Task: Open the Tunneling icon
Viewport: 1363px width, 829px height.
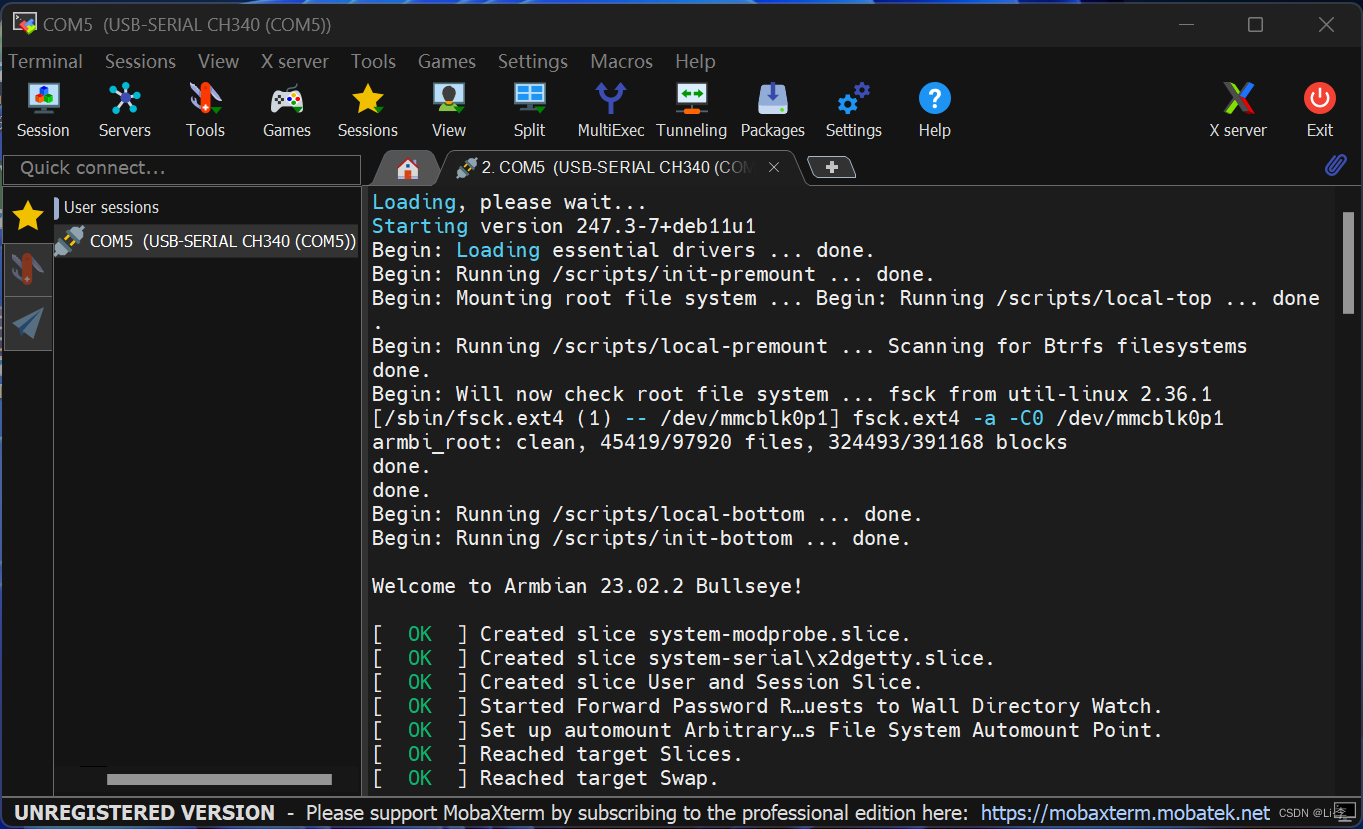Action: pos(691,110)
